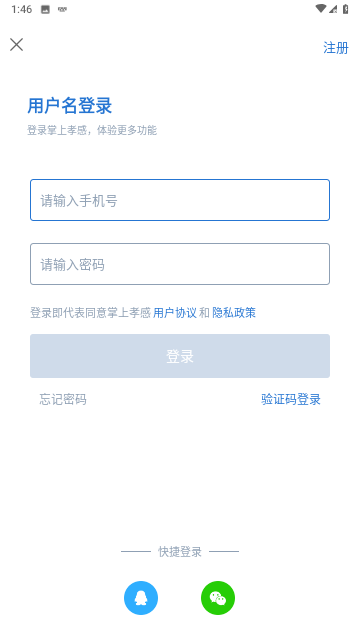This screenshot has height=640, width=360.
Task: Switch to 验证码登录 verification code login
Action: [291, 399]
